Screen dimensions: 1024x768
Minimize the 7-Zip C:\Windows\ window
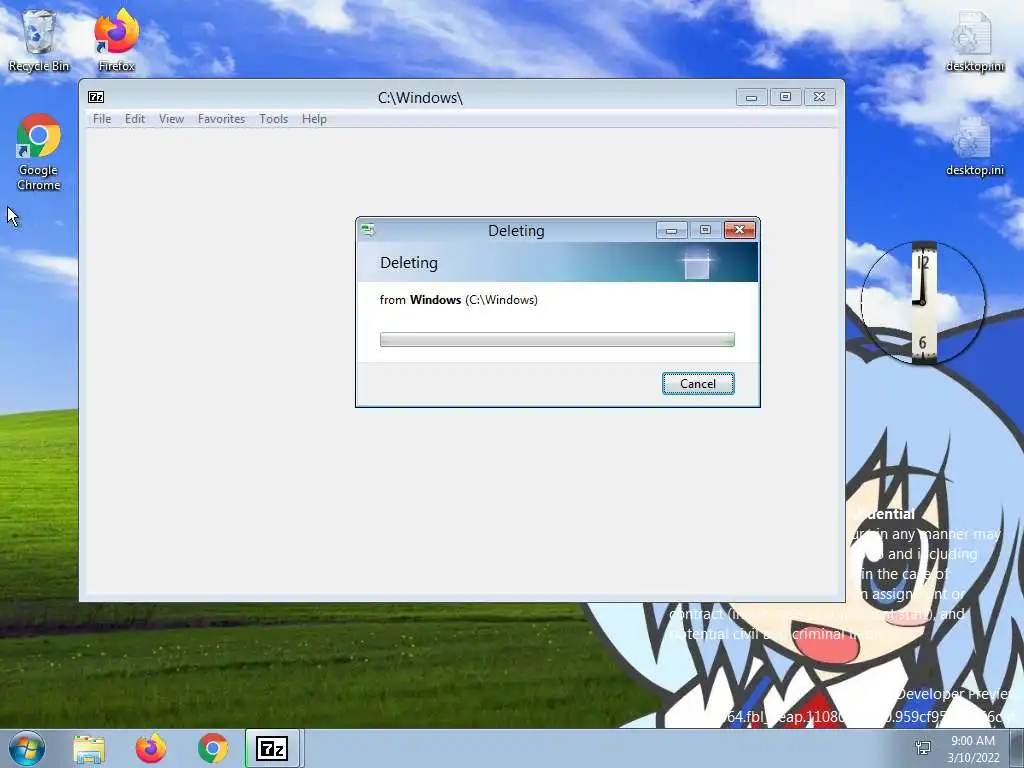point(751,97)
